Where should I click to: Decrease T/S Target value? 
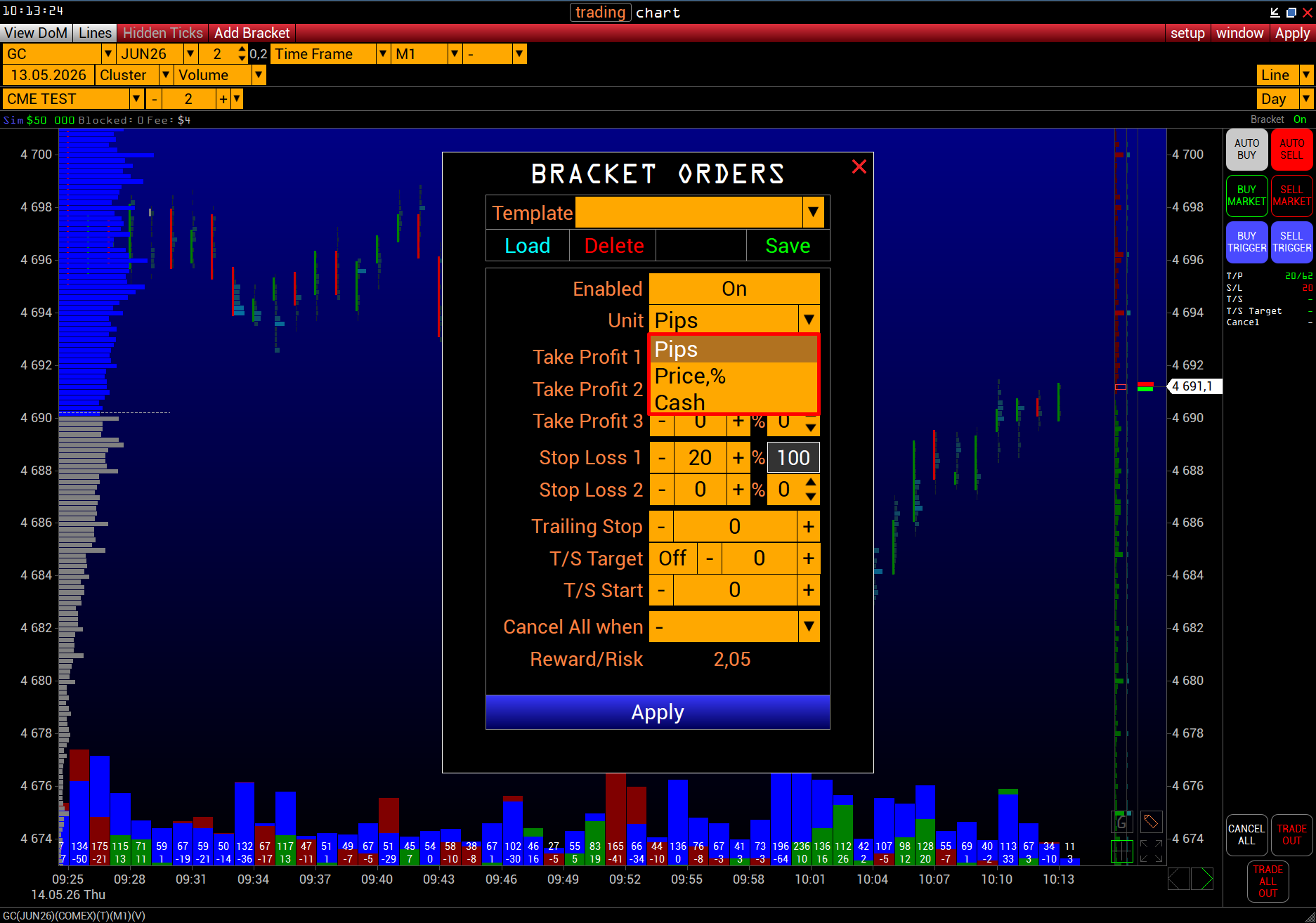[x=710, y=558]
